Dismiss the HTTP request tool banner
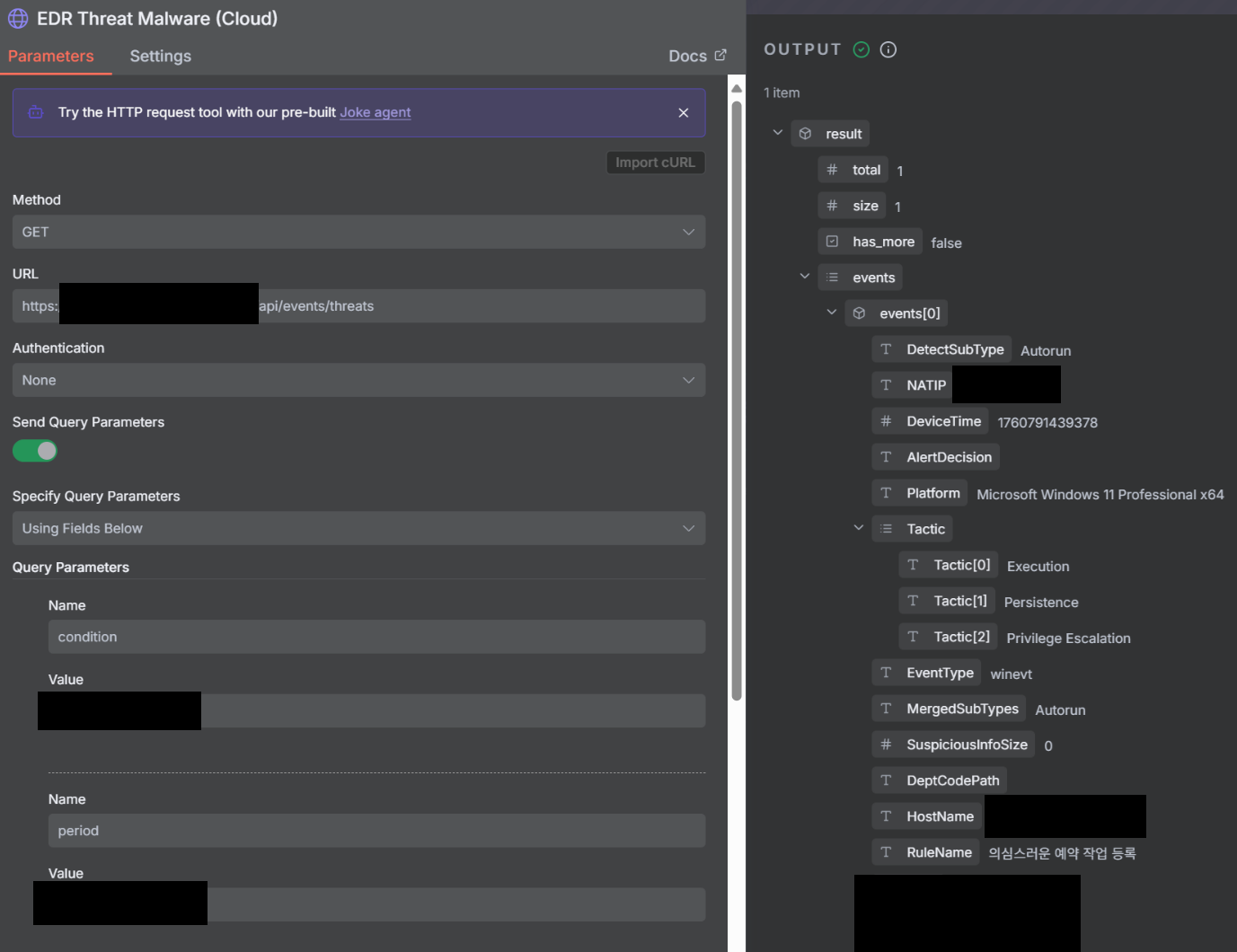Viewport: 1237px width, 952px height. click(683, 112)
